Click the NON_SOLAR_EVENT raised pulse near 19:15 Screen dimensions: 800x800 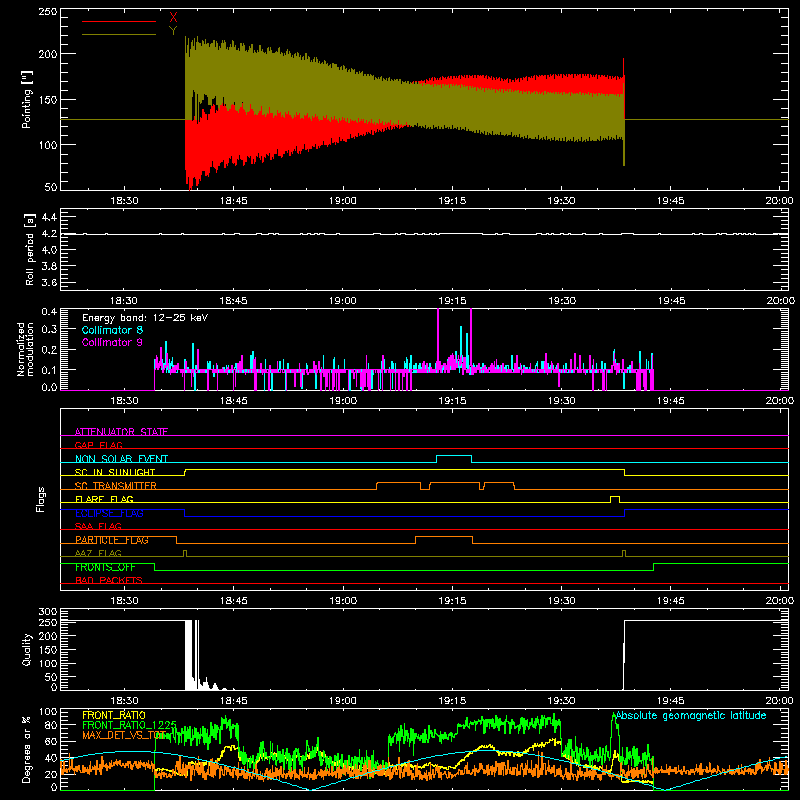454,456
